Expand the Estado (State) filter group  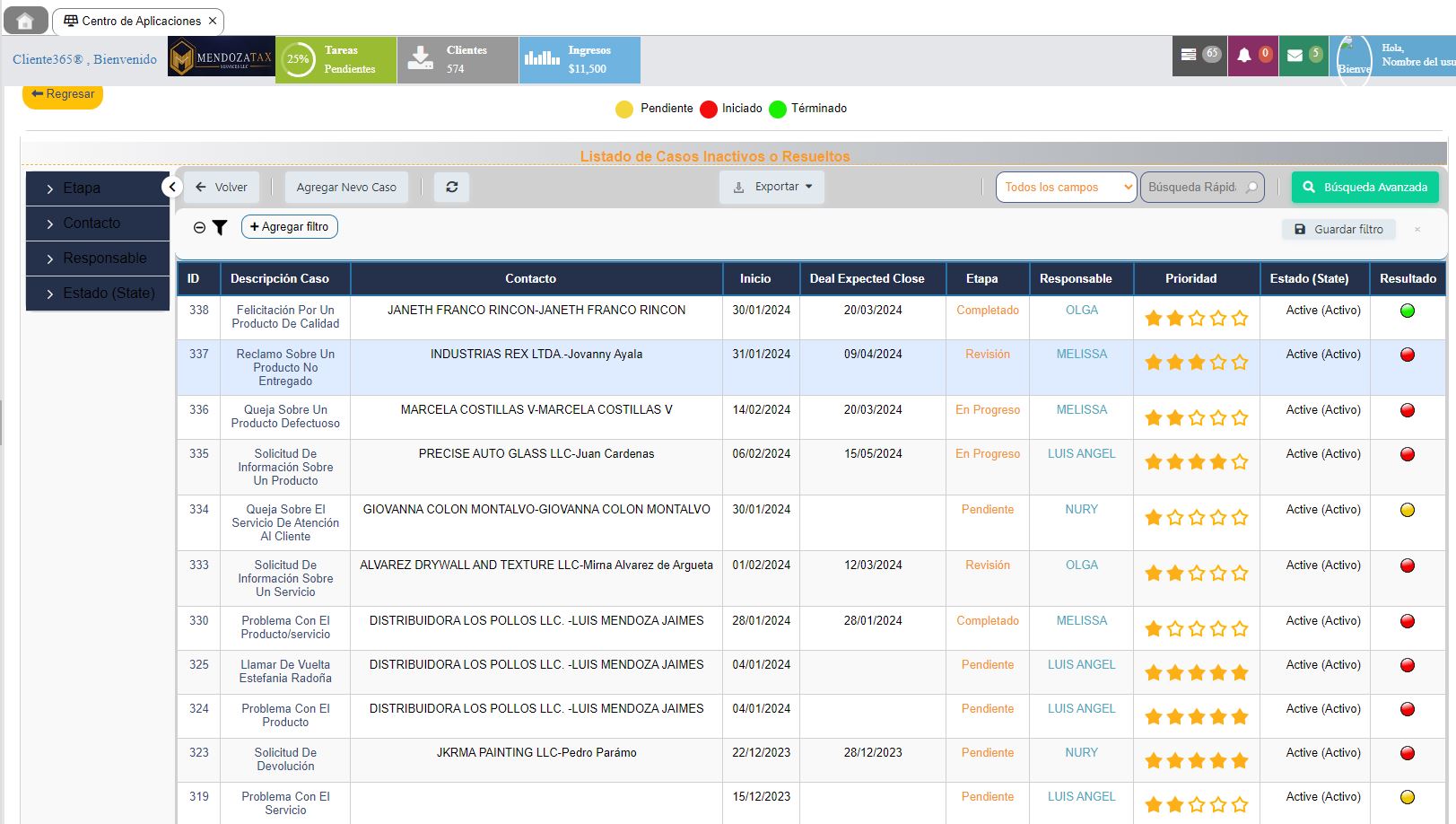(x=98, y=294)
